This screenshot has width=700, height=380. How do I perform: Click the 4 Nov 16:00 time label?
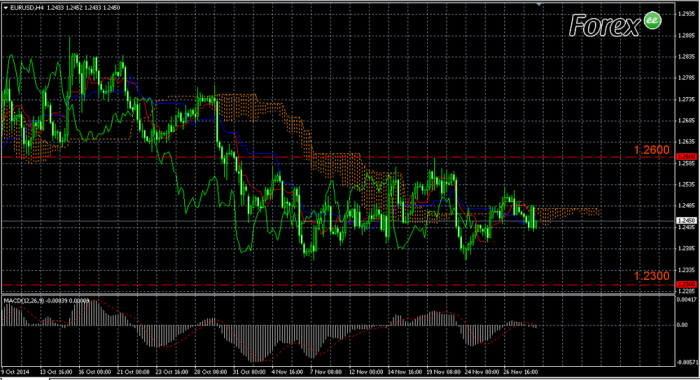288,372
